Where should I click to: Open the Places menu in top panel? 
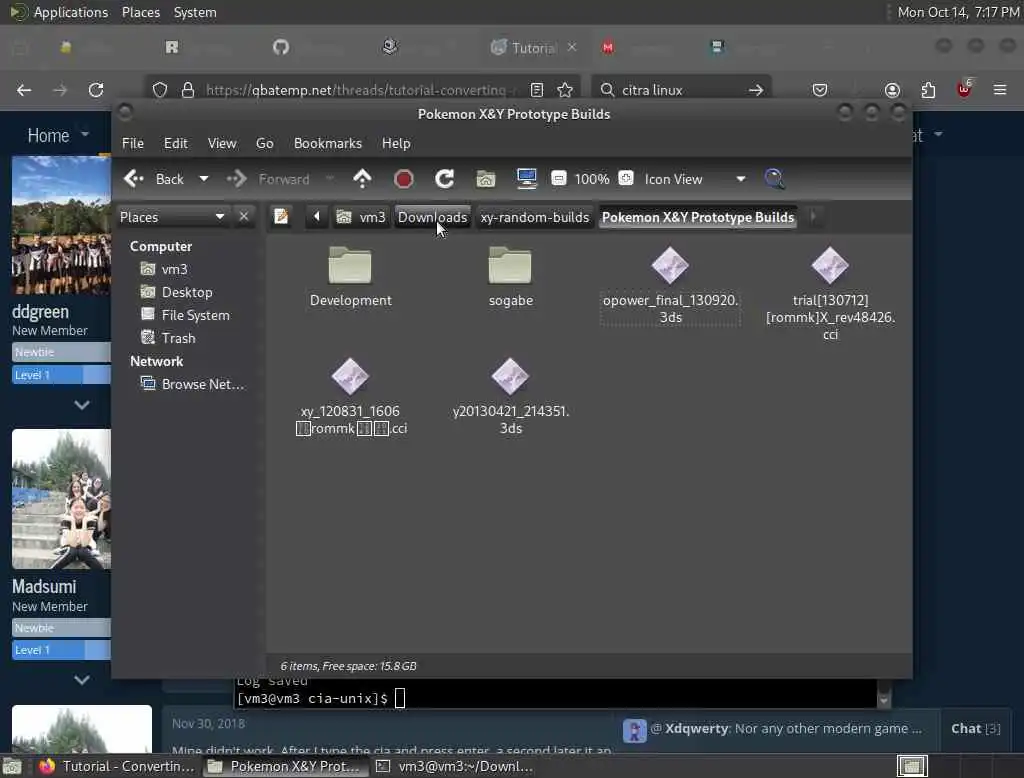click(x=141, y=12)
